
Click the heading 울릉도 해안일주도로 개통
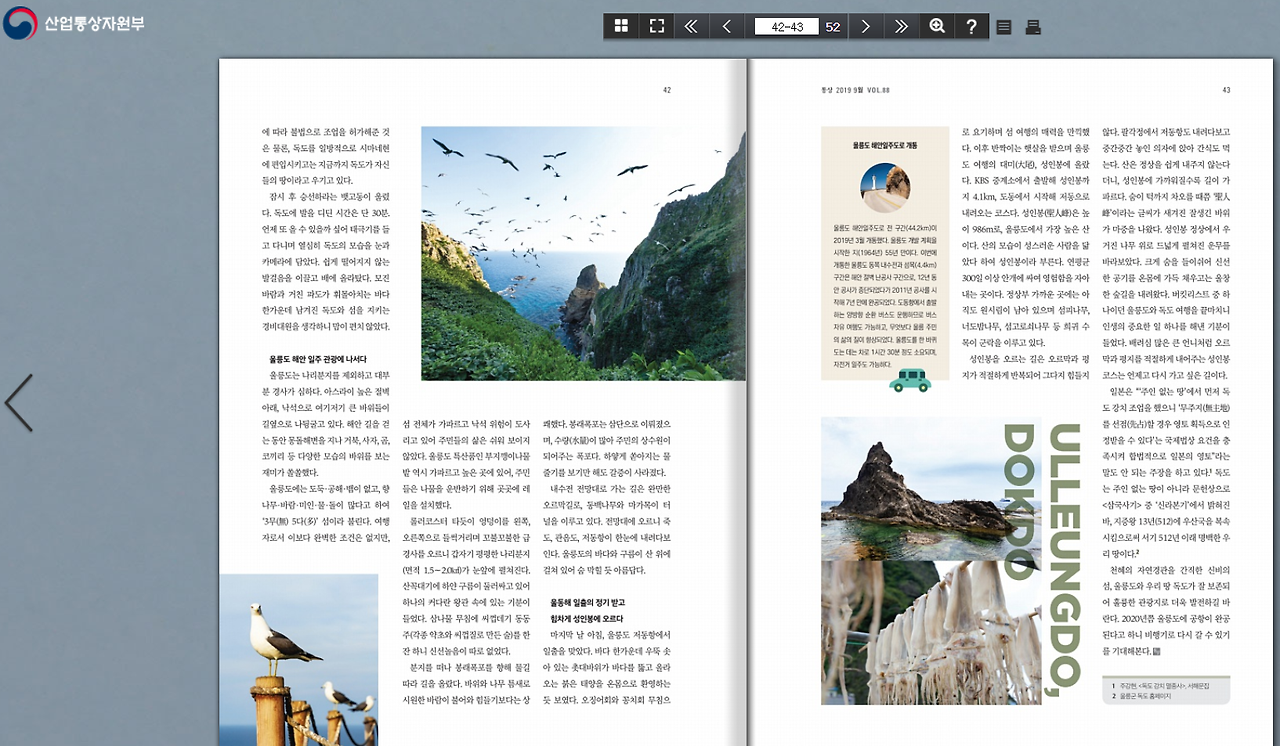(885, 146)
